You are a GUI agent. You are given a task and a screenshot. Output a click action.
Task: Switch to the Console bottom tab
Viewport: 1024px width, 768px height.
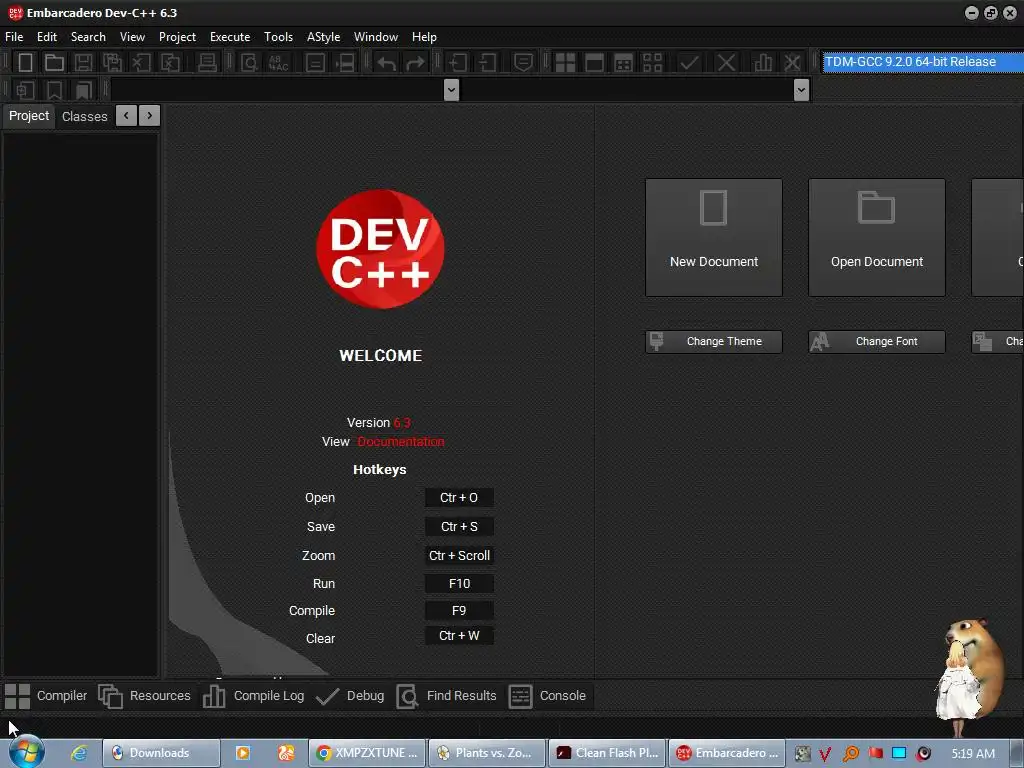[547, 696]
